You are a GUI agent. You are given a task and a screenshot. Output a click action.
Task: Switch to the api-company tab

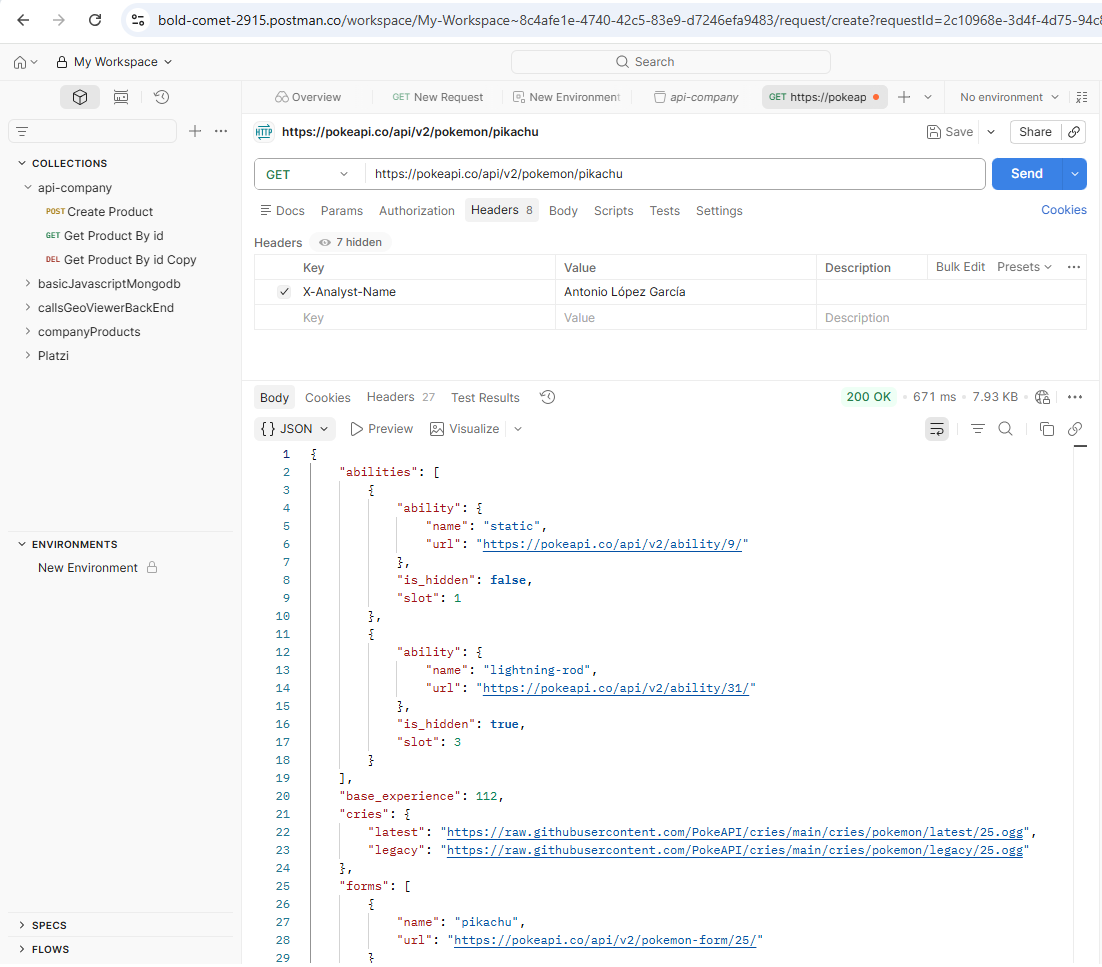click(696, 97)
